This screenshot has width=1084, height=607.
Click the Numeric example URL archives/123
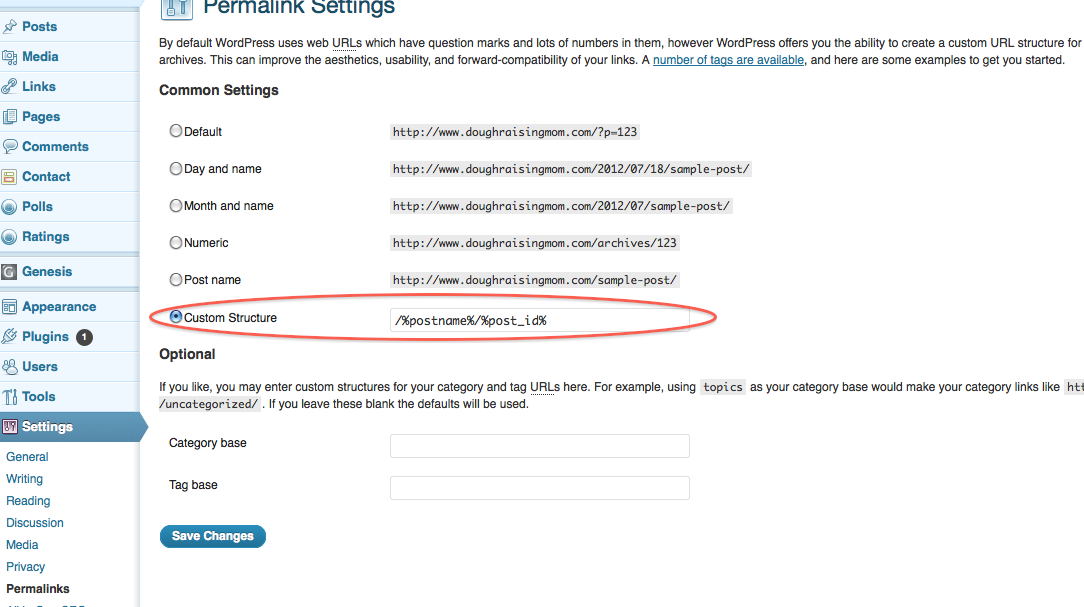(x=535, y=243)
